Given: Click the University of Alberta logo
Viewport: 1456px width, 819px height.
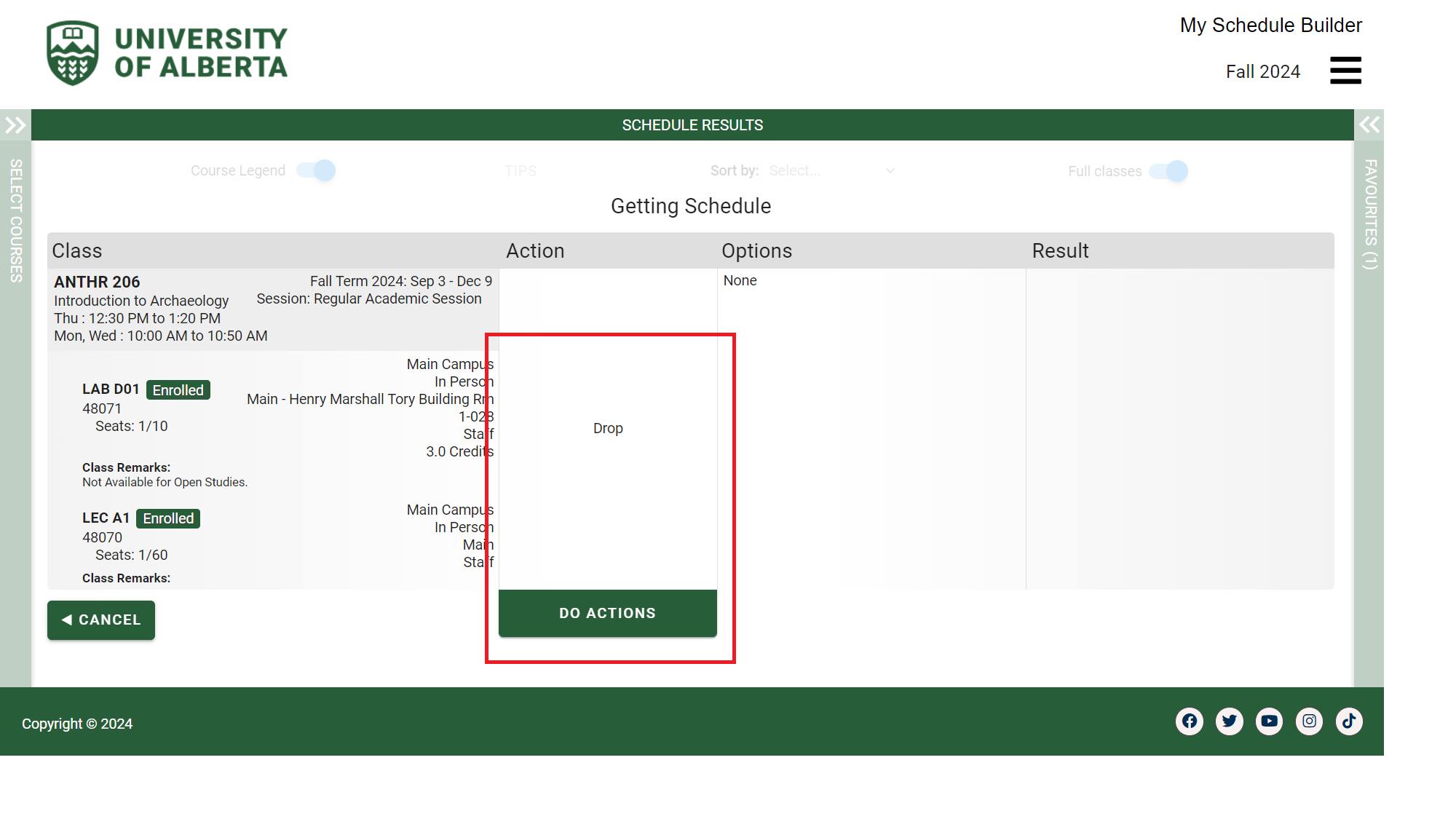Looking at the screenshot, I should click(167, 53).
